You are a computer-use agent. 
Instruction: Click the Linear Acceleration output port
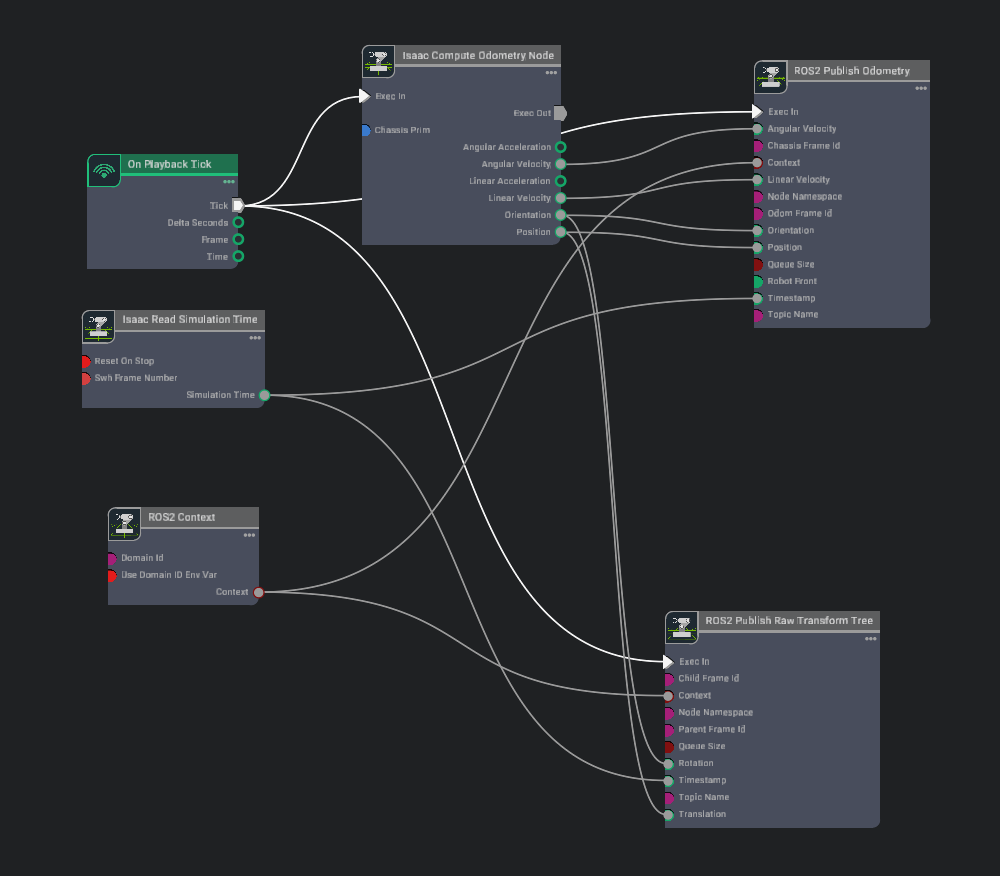(x=561, y=181)
